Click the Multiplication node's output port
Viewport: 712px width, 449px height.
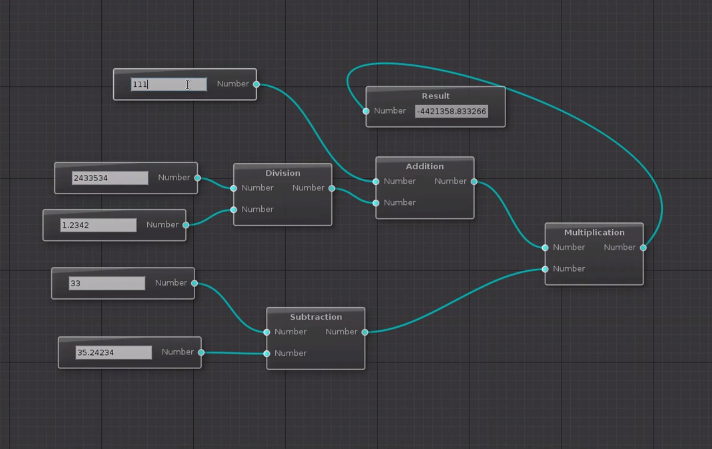643,247
